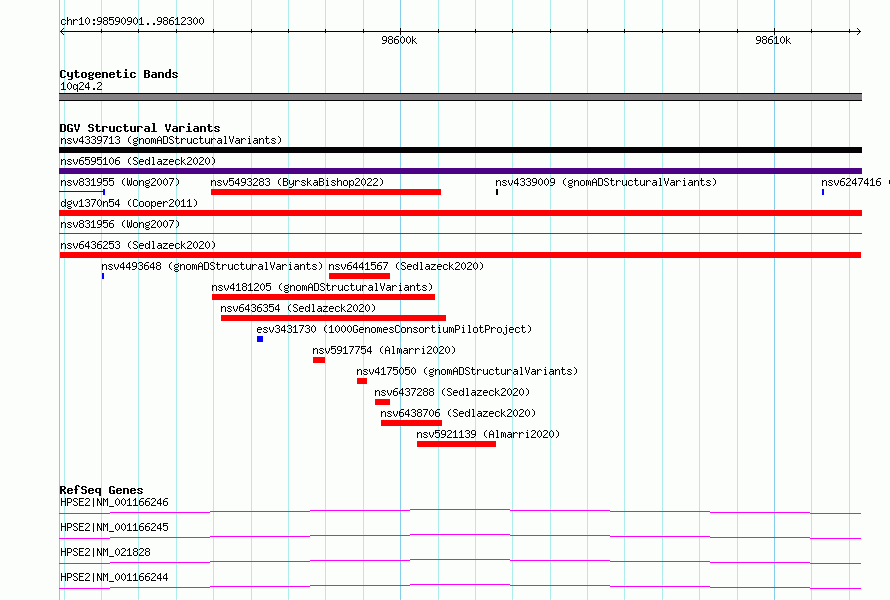Open the nsv4181205 (gnomADStructuralVariants) label

coord(322,287)
